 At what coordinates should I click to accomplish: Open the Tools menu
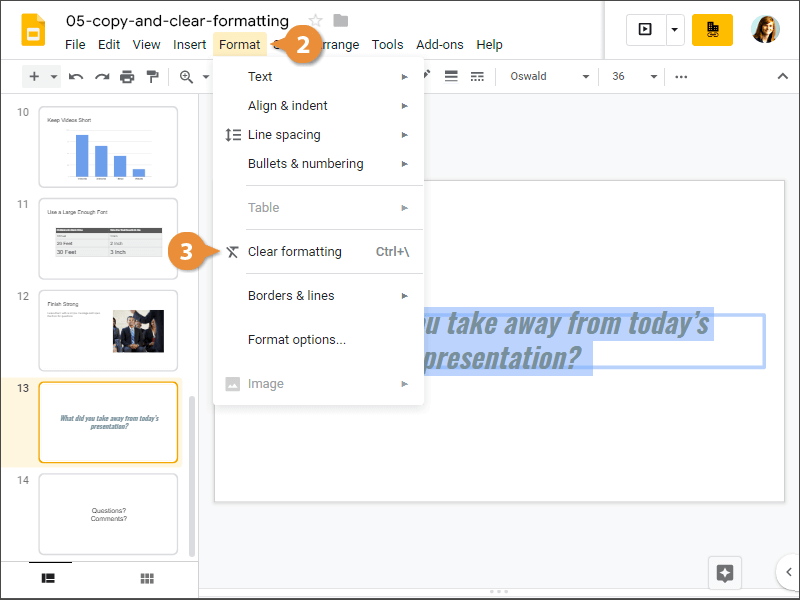387,44
